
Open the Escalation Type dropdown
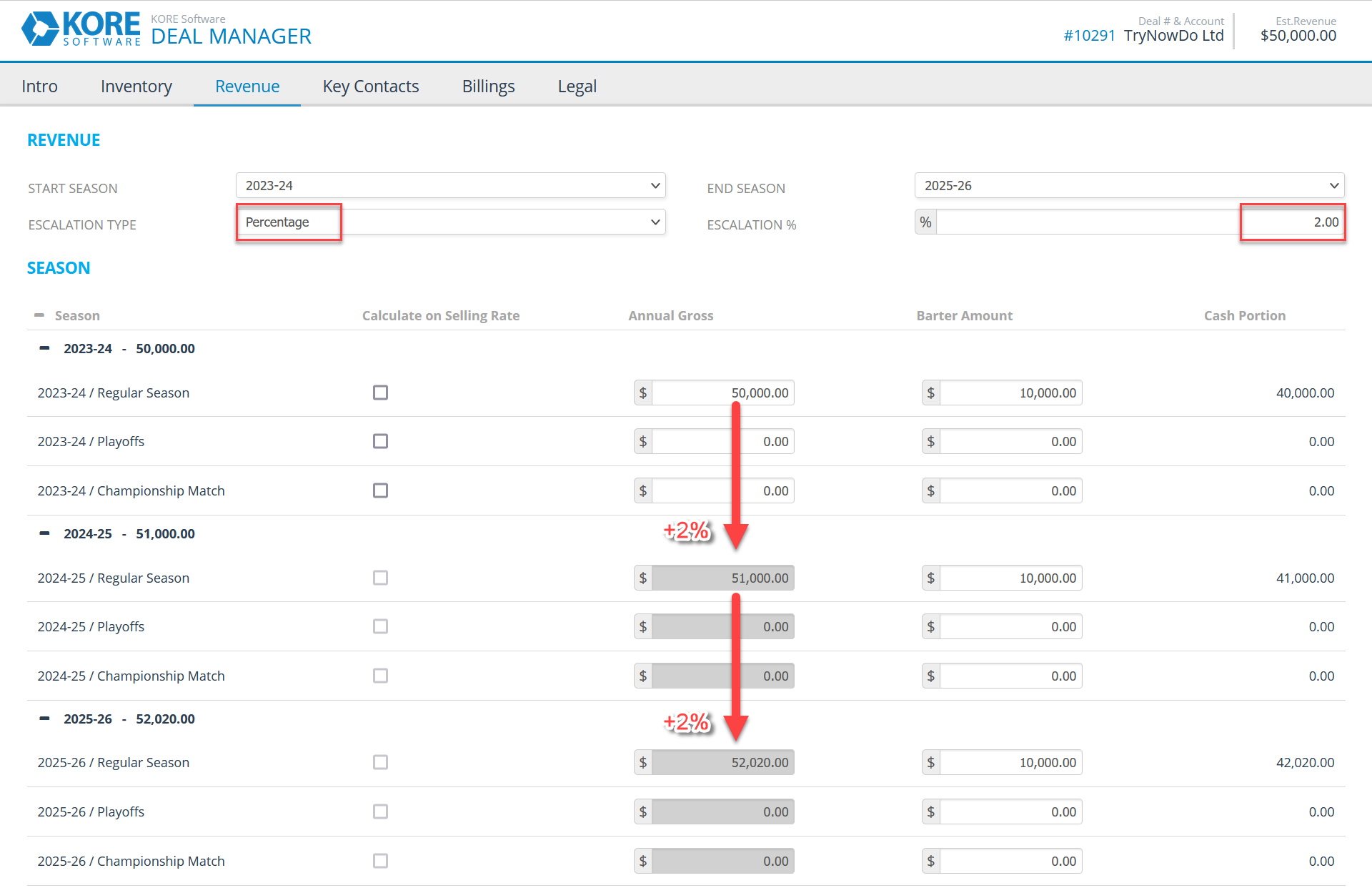tap(451, 222)
